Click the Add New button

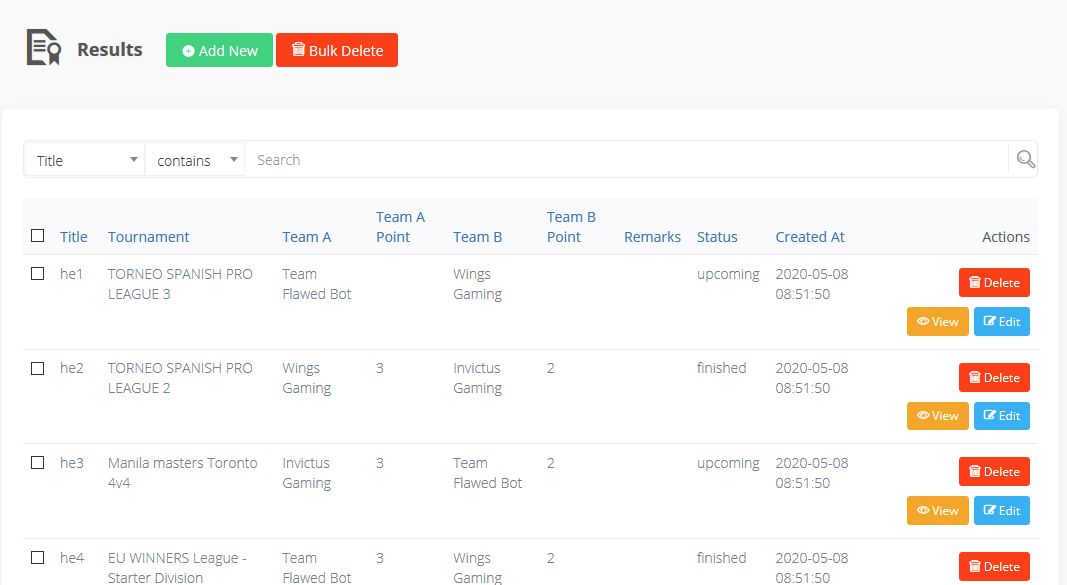pos(219,50)
